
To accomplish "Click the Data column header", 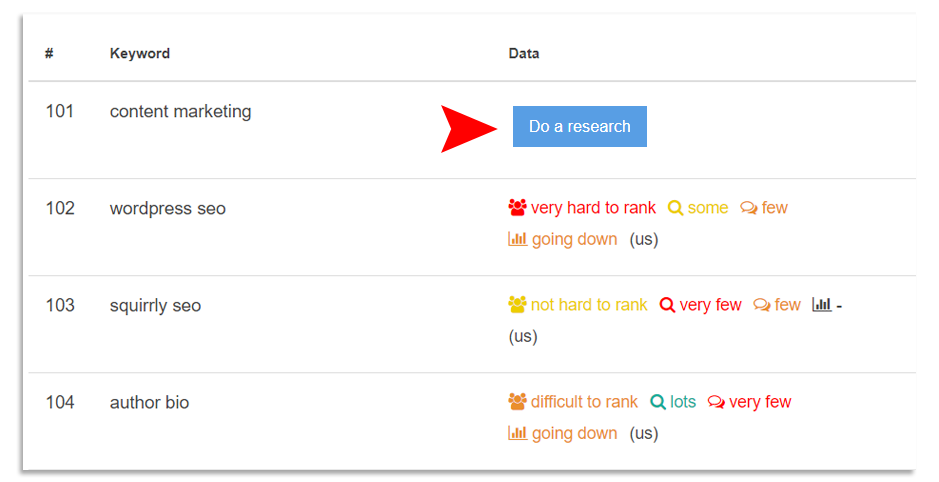I will [523, 53].
